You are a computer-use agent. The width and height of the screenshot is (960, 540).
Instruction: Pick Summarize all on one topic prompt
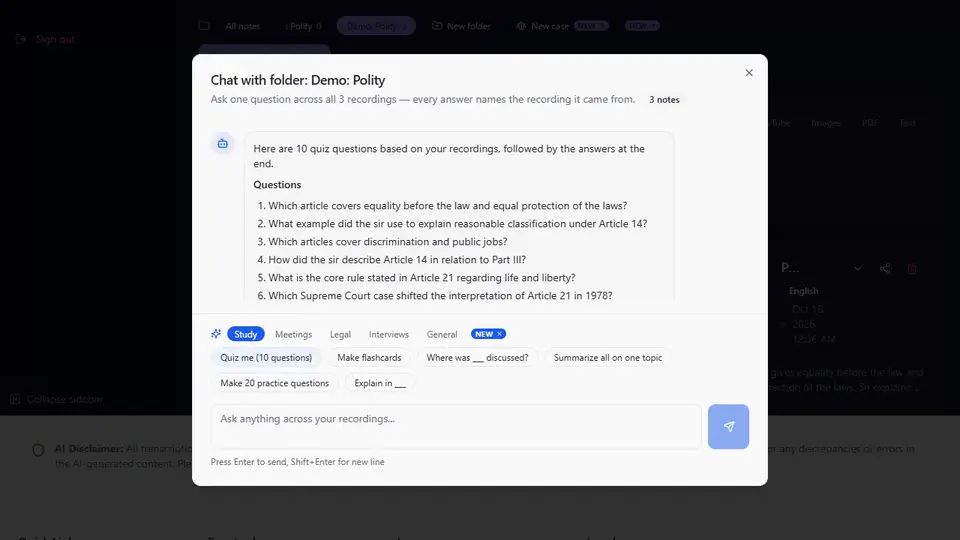608,358
